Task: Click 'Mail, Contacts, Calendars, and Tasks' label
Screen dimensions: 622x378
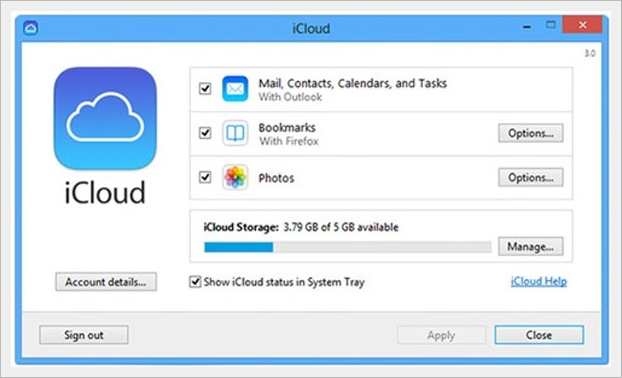Action: coord(353,83)
